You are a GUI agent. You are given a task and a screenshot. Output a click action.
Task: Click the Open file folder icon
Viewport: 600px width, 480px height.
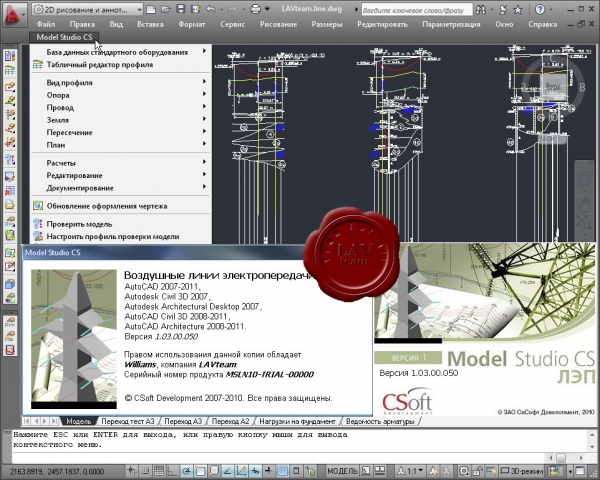point(166,9)
